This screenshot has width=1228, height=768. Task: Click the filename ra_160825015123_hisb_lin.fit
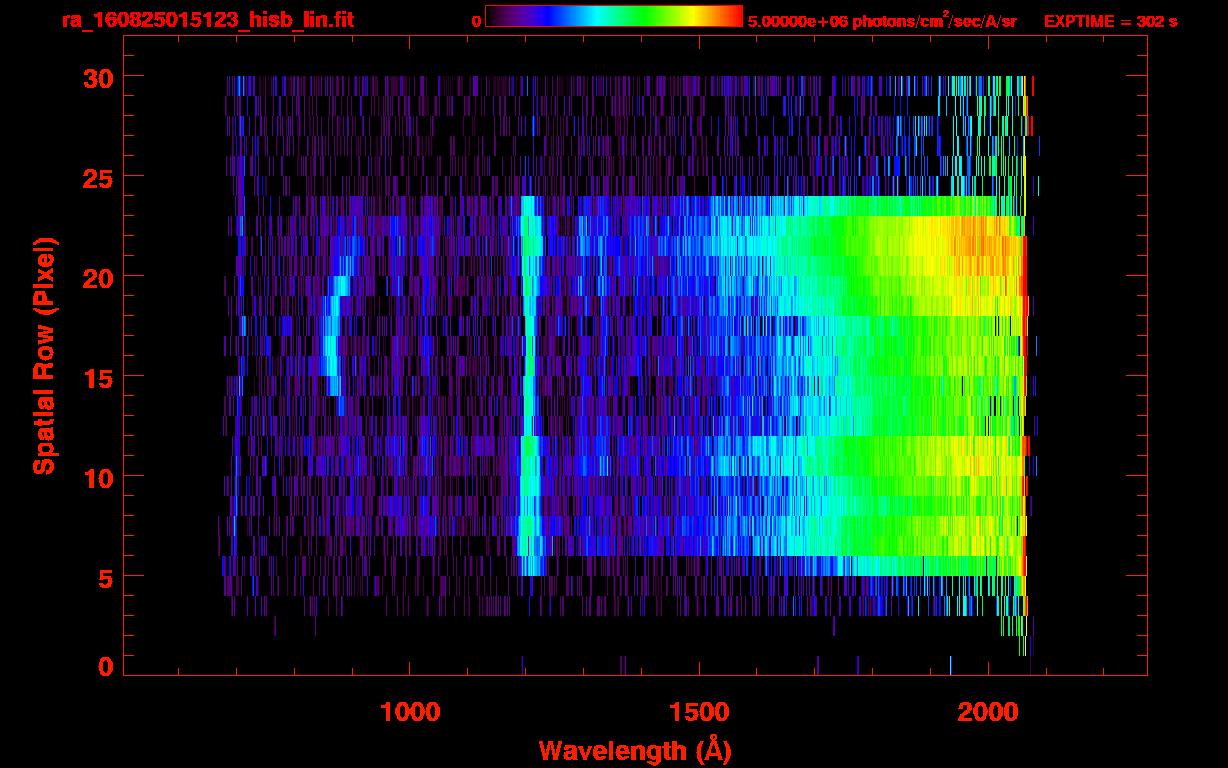pyautogui.click(x=206, y=20)
